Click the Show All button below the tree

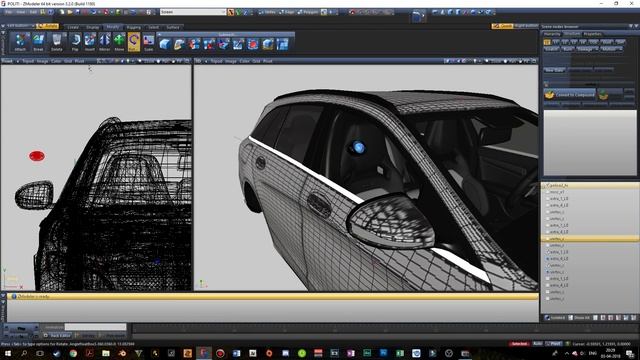pos(580,318)
